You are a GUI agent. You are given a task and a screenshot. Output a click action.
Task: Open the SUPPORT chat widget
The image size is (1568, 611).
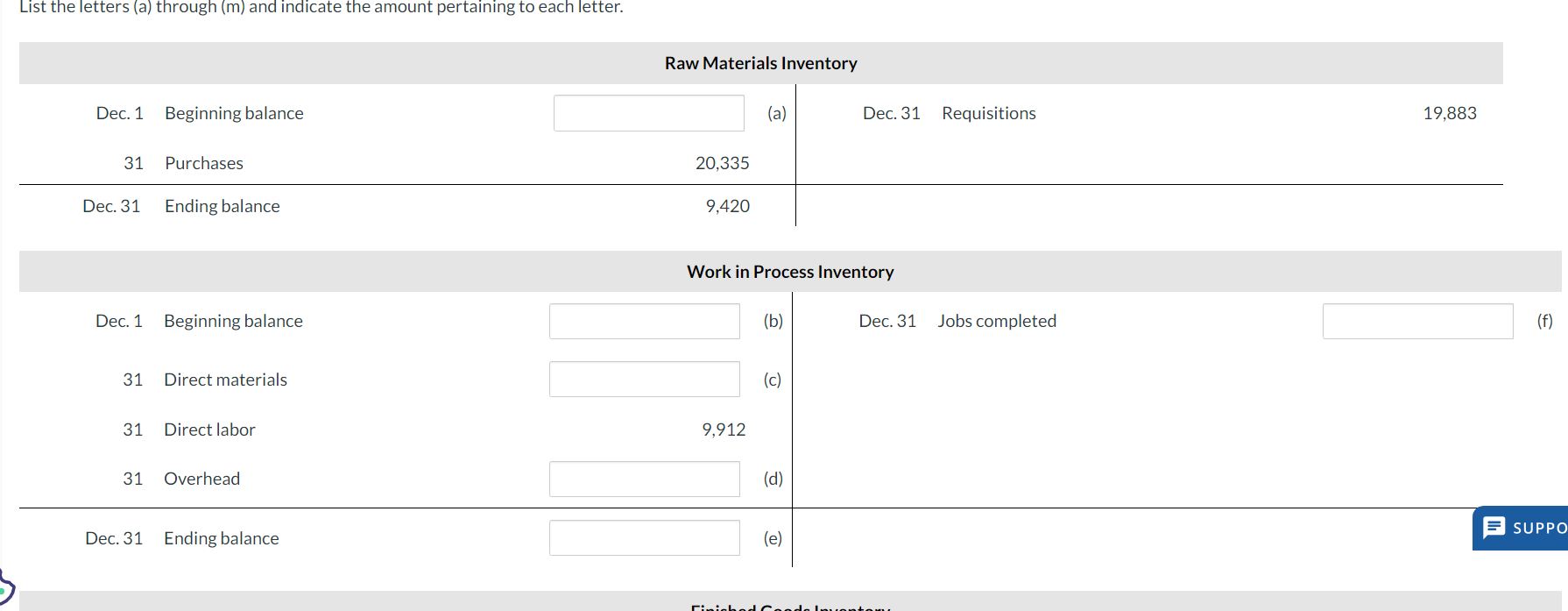pos(1520,527)
